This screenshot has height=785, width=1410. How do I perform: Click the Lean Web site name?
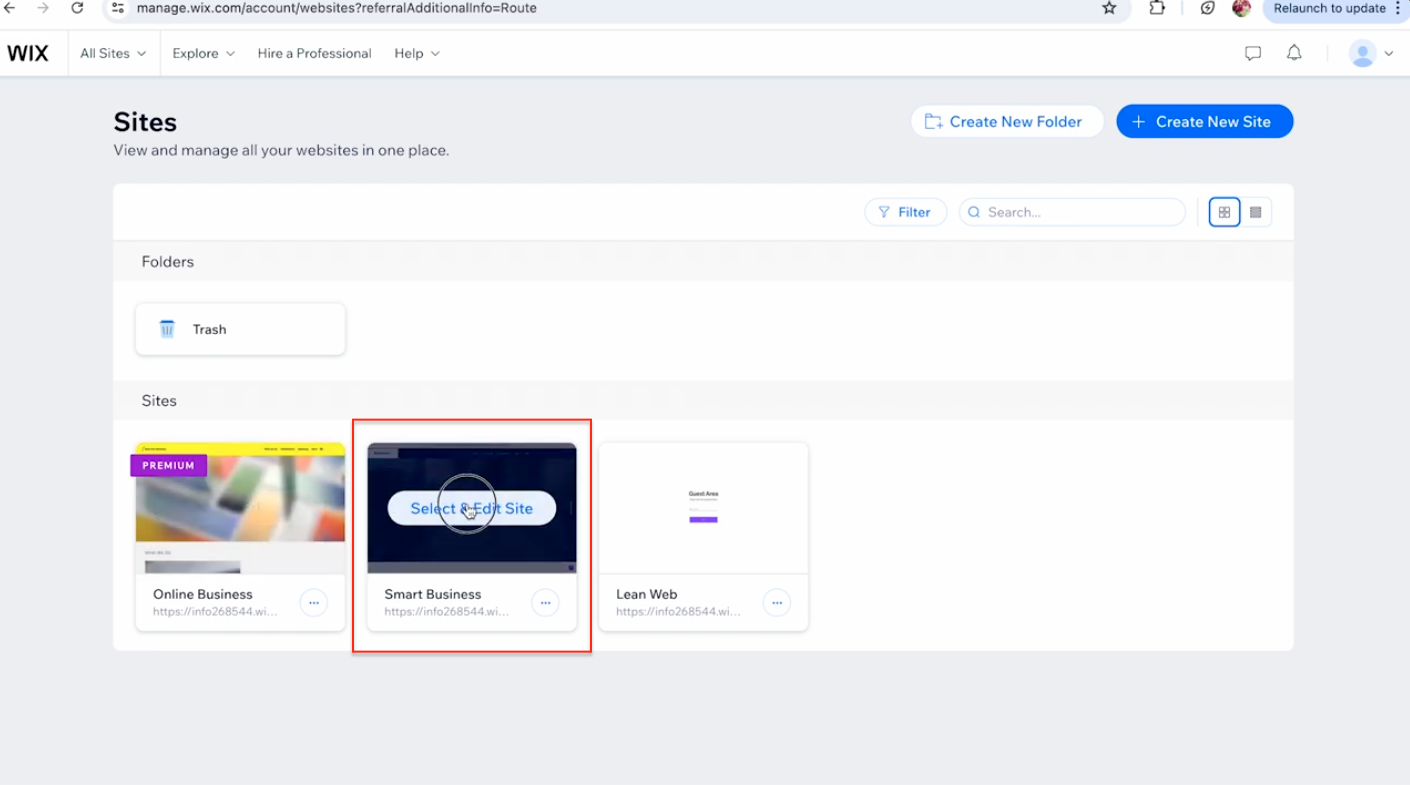point(646,594)
